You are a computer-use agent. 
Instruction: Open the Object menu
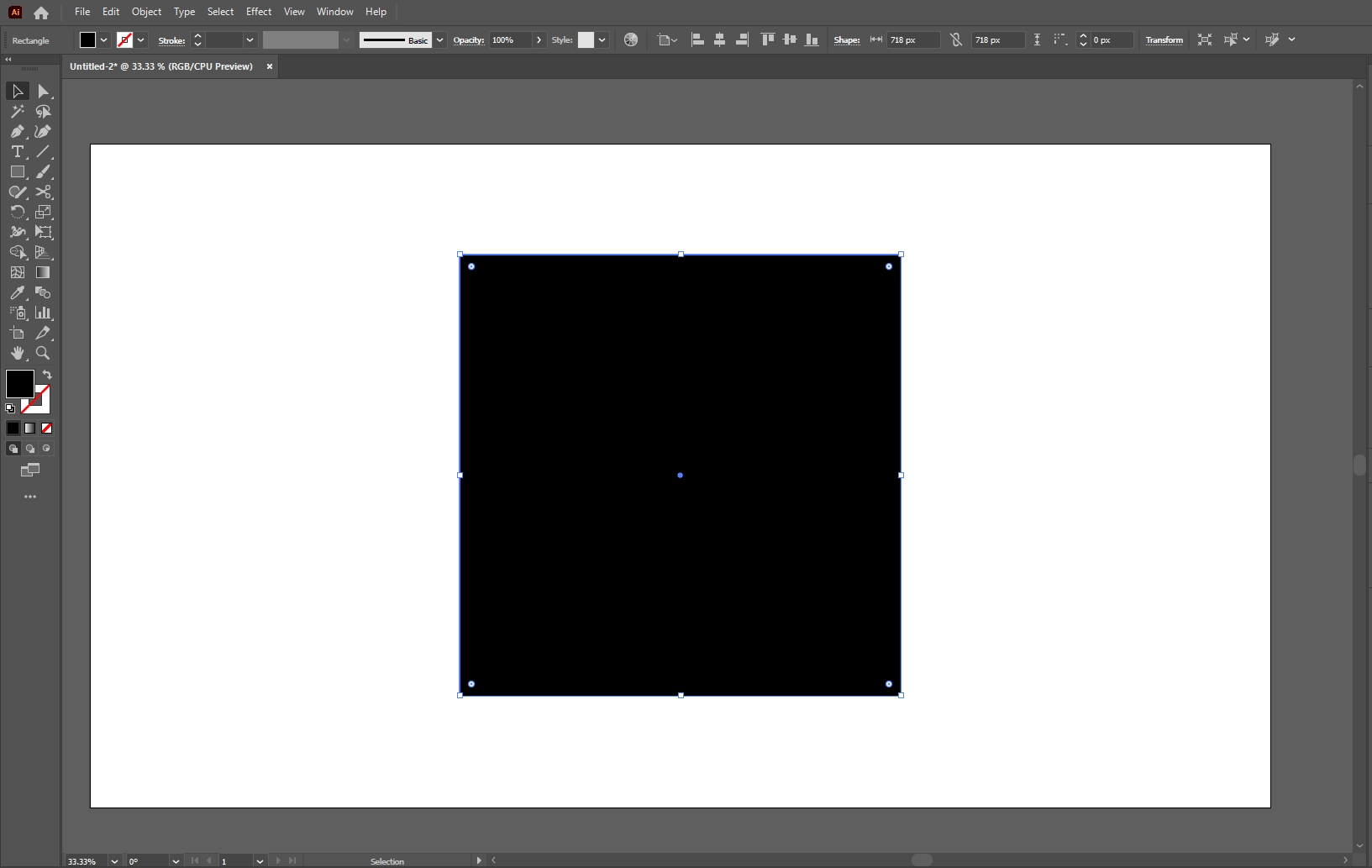tap(146, 12)
